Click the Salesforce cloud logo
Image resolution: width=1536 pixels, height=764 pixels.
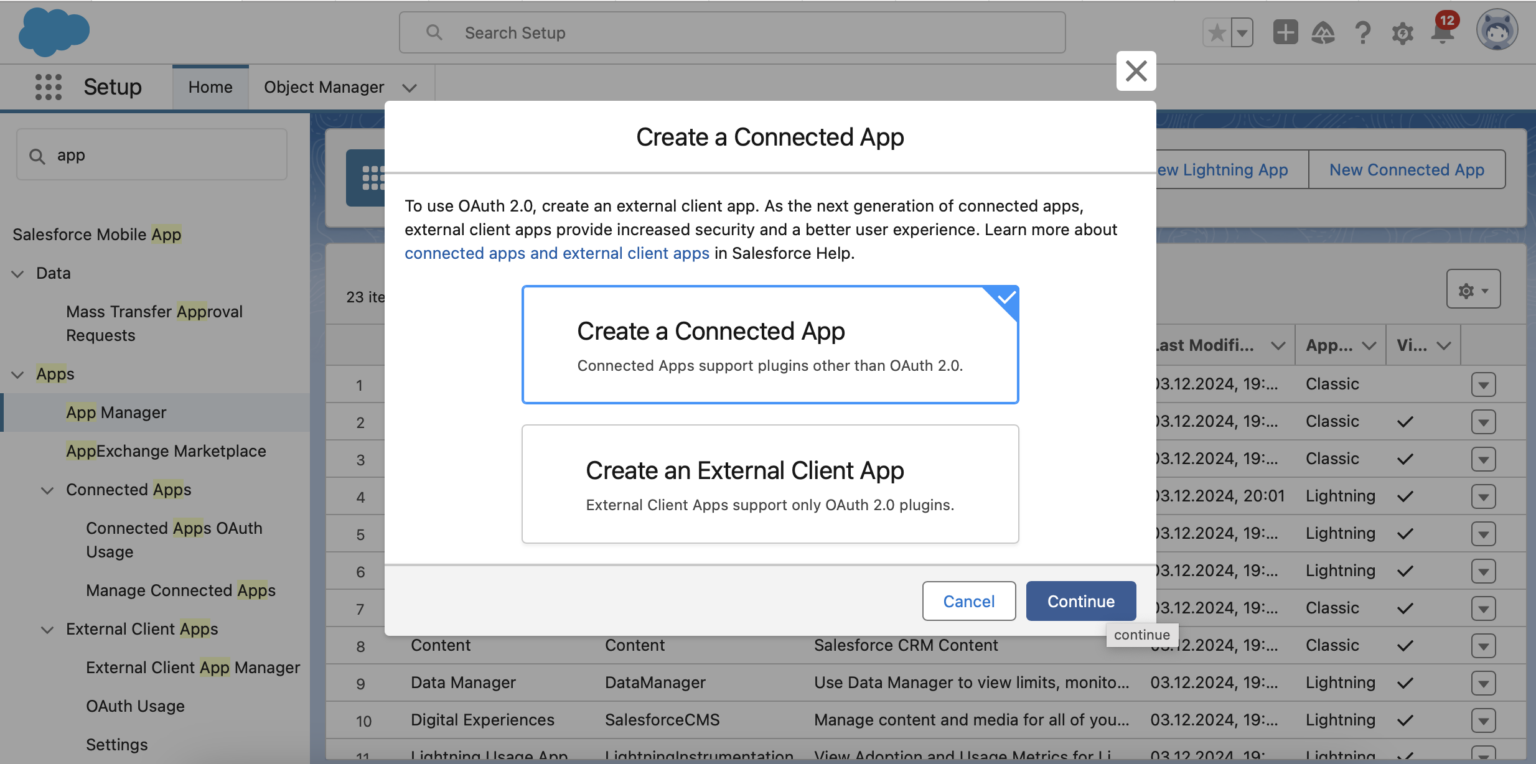point(54,33)
